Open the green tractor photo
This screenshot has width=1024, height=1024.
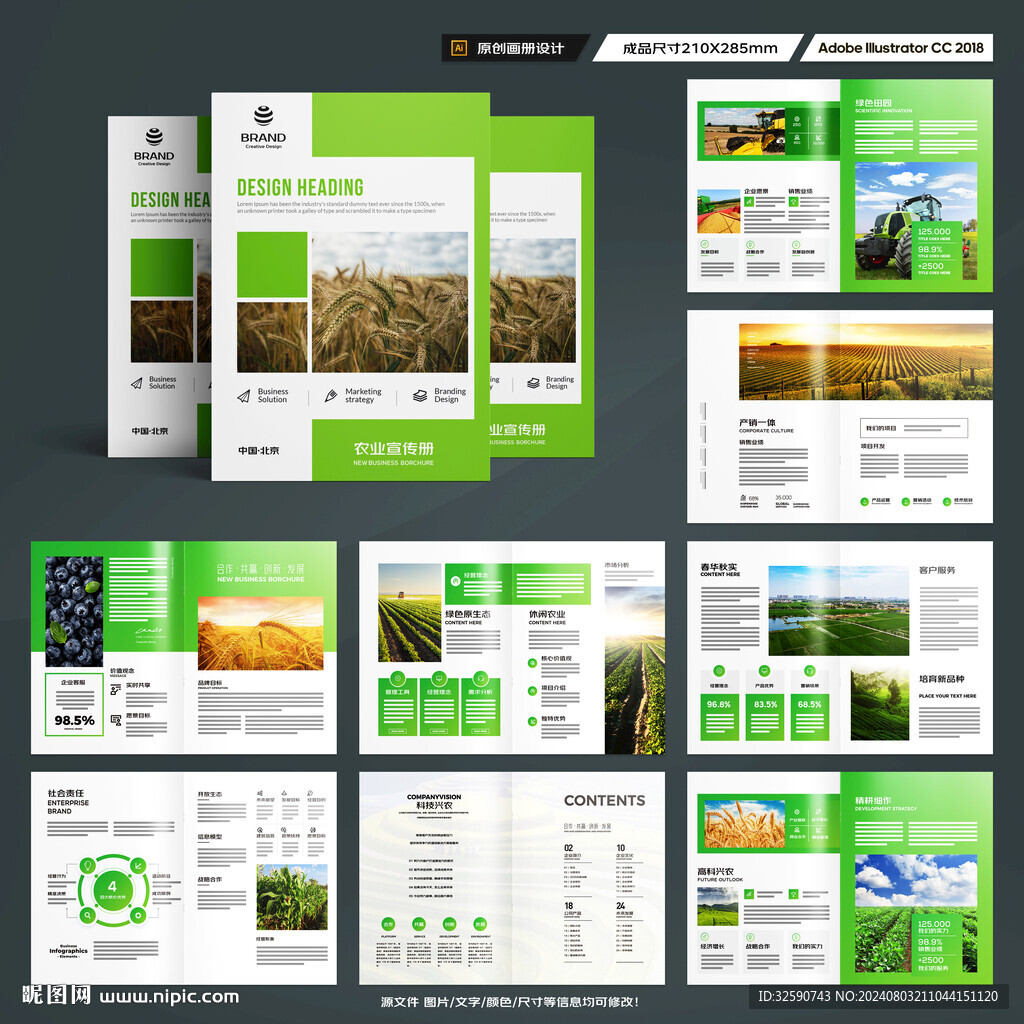[x=916, y=221]
